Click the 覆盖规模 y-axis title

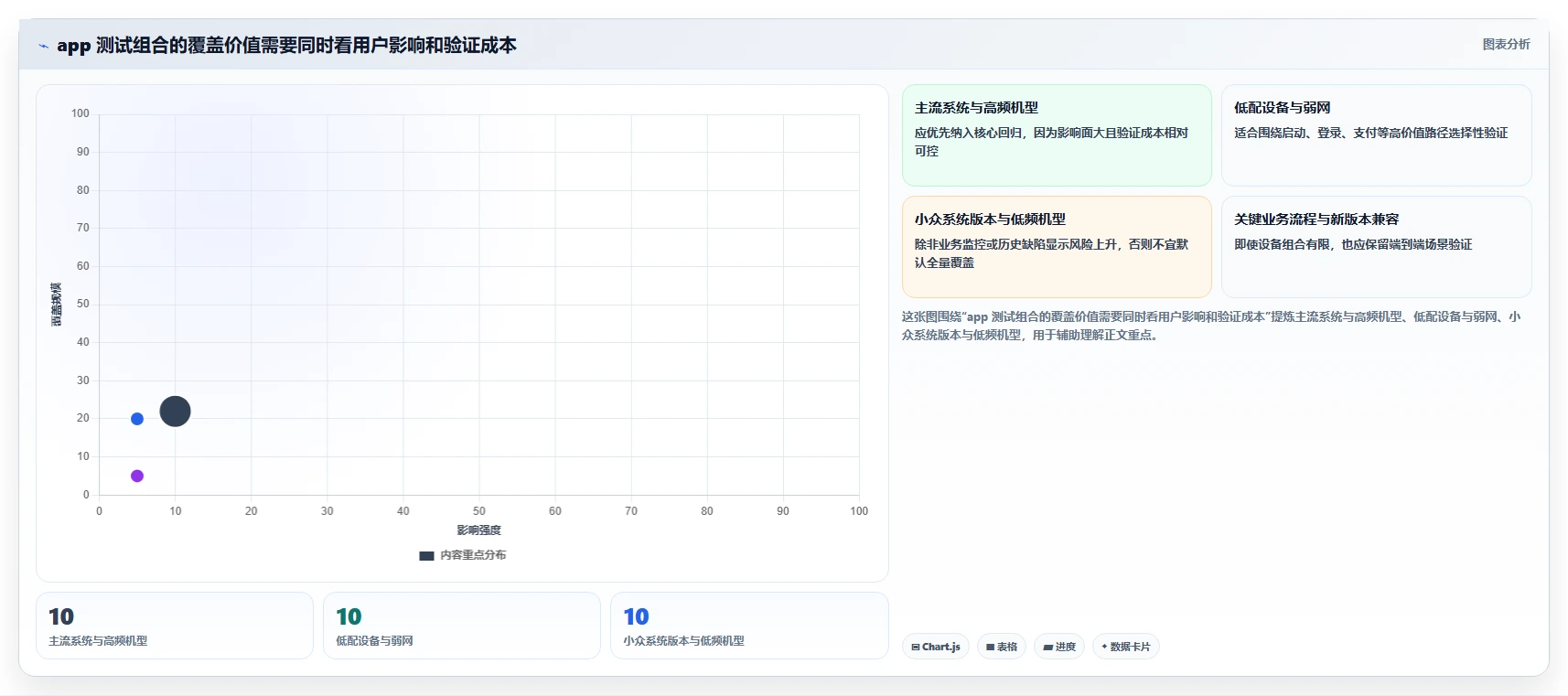[57, 305]
